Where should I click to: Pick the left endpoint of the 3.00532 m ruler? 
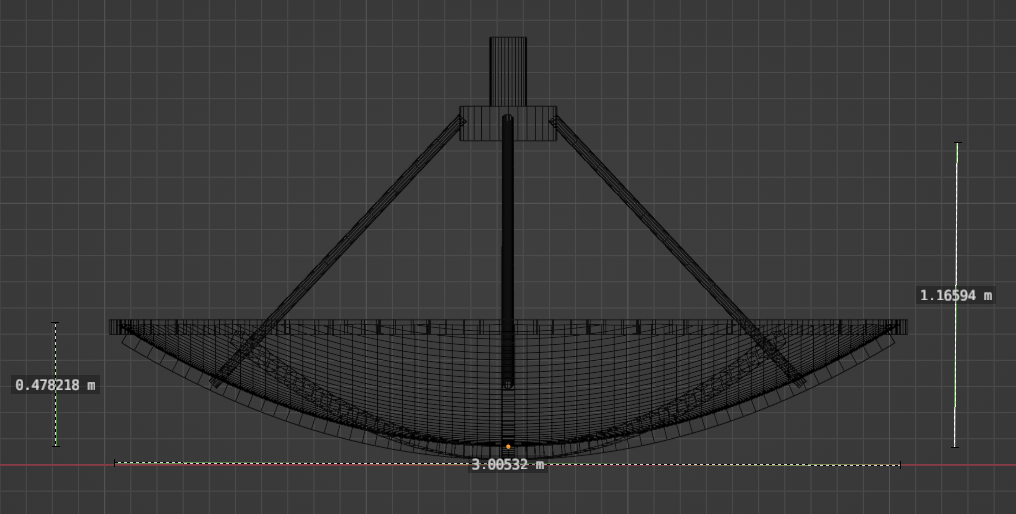116,463
